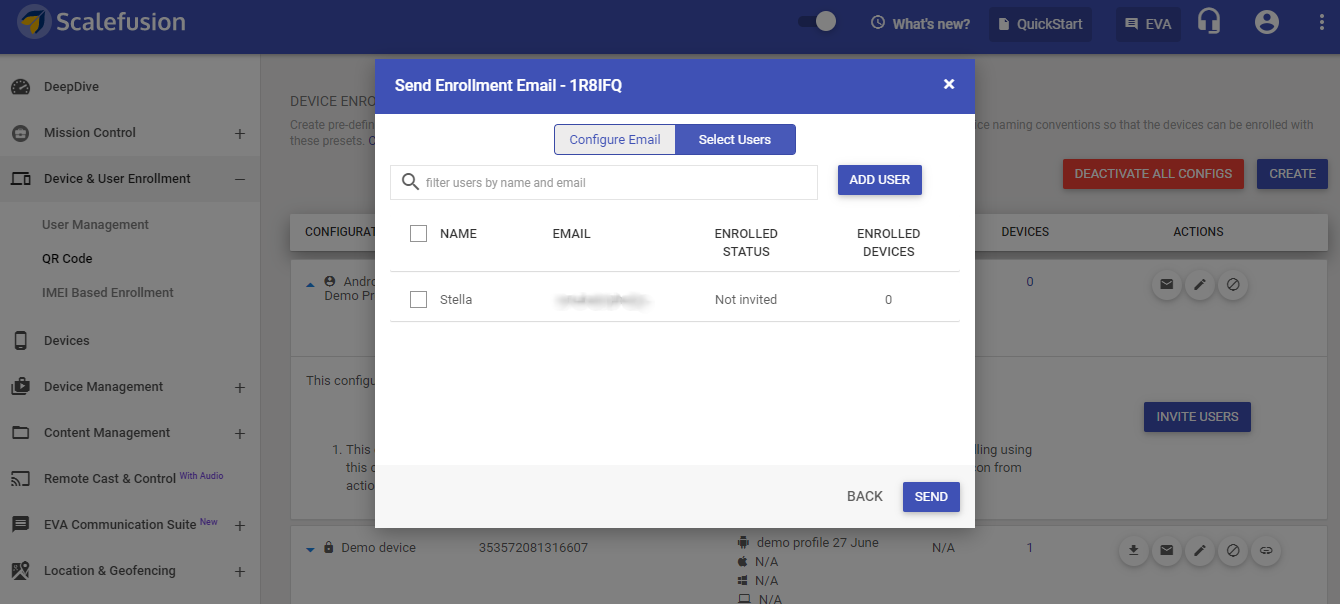Click edit pencil in Demo device row

[x=1199, y=550]
